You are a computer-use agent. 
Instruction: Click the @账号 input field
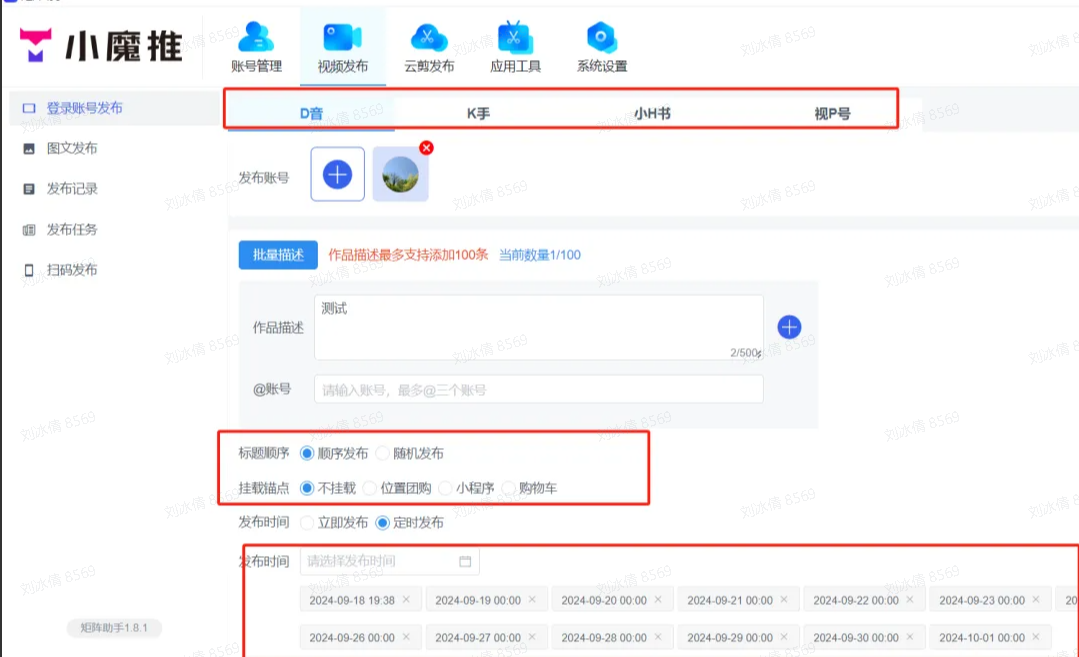click(538, 389)
